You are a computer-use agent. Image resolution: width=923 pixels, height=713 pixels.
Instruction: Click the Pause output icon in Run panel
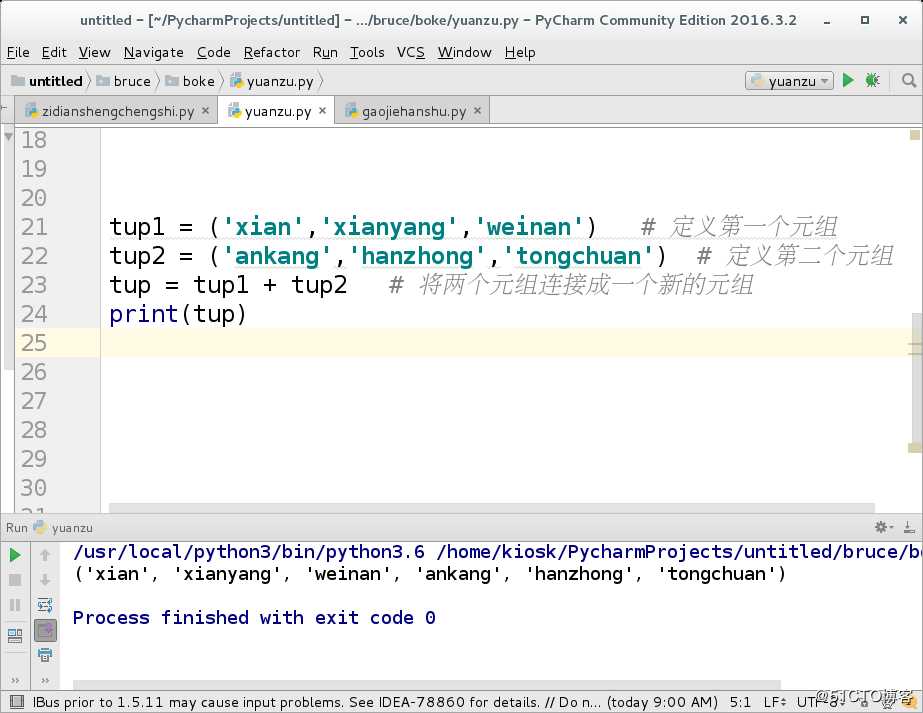[15, 605]
